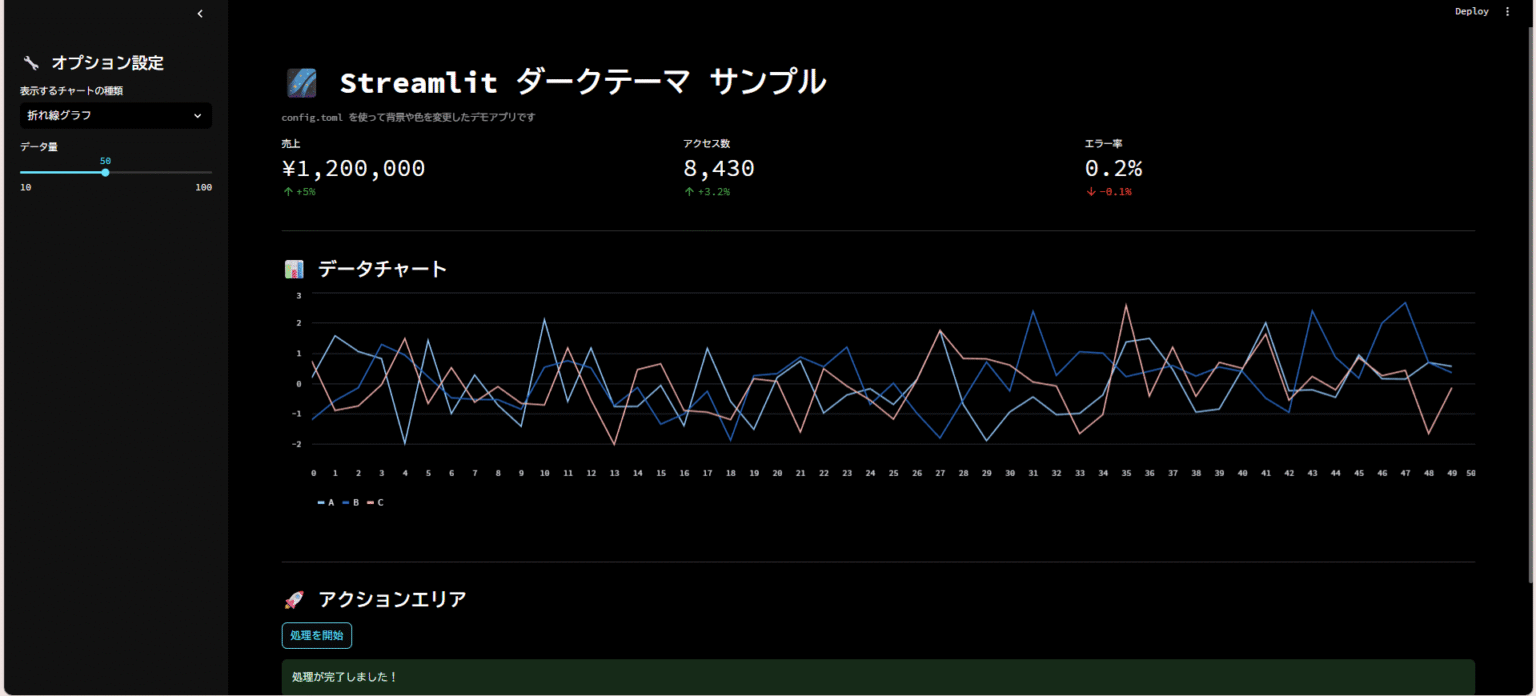Screen dimensions: 1536x696
Task: Click the green up arrow under 売上
Action: (x=288, y=192)
